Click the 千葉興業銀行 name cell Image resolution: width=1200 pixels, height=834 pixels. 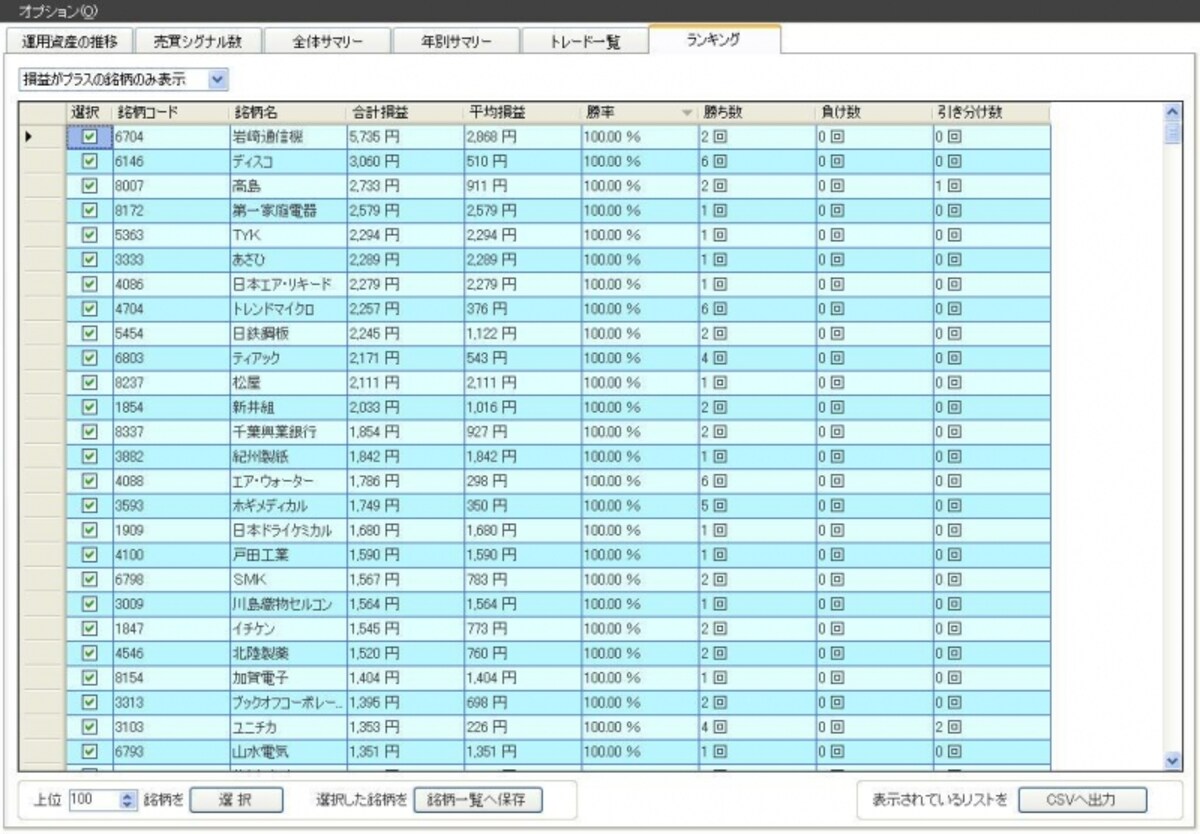click(x=287, y=431)
